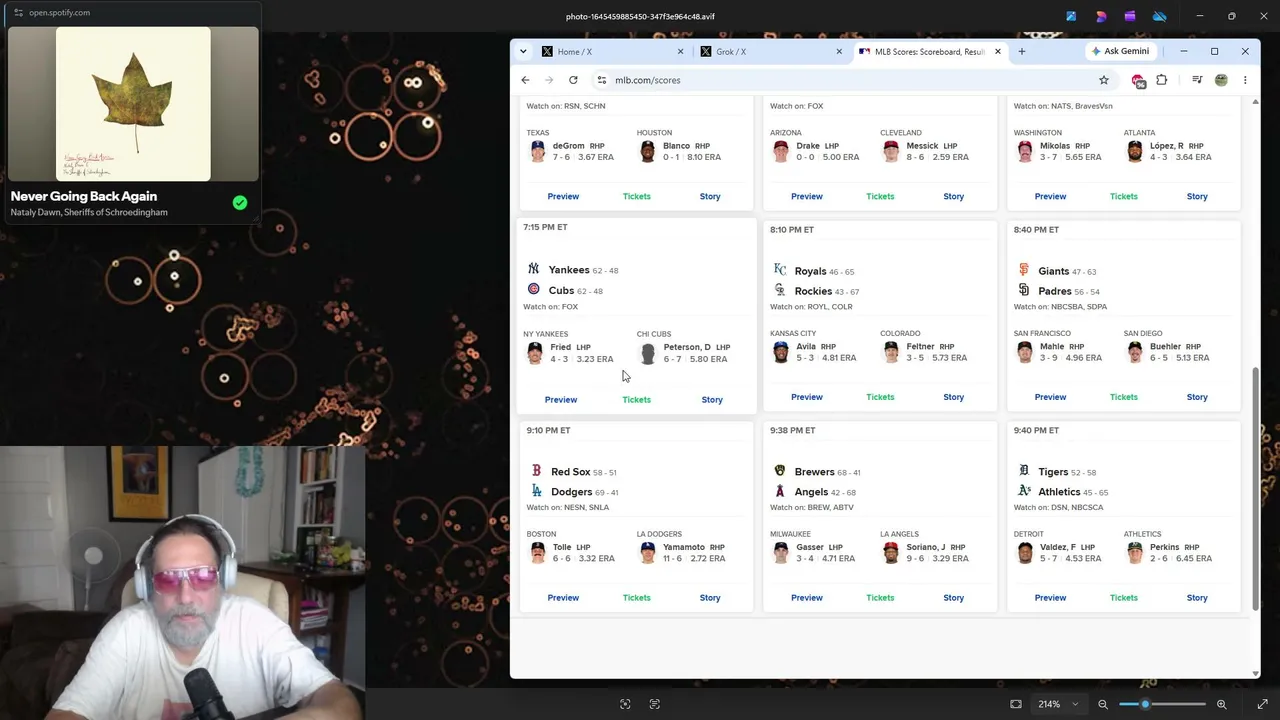The height and width of the screenshot is (720, 1280).
Task: Click the Nataly Dawn artist name
Action: pos(39,213)
